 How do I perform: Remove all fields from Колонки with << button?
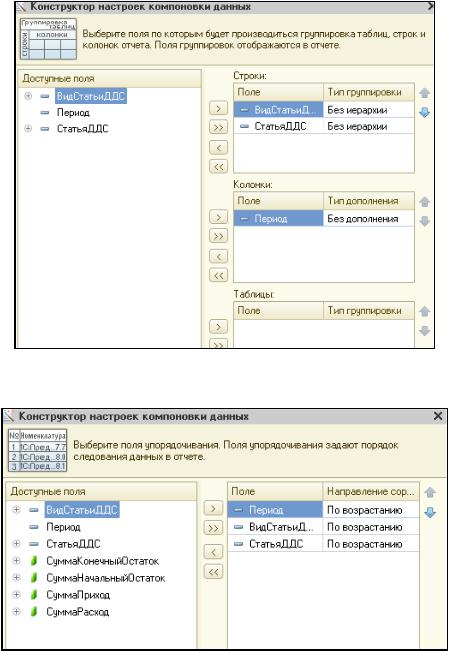pos(218,275)
